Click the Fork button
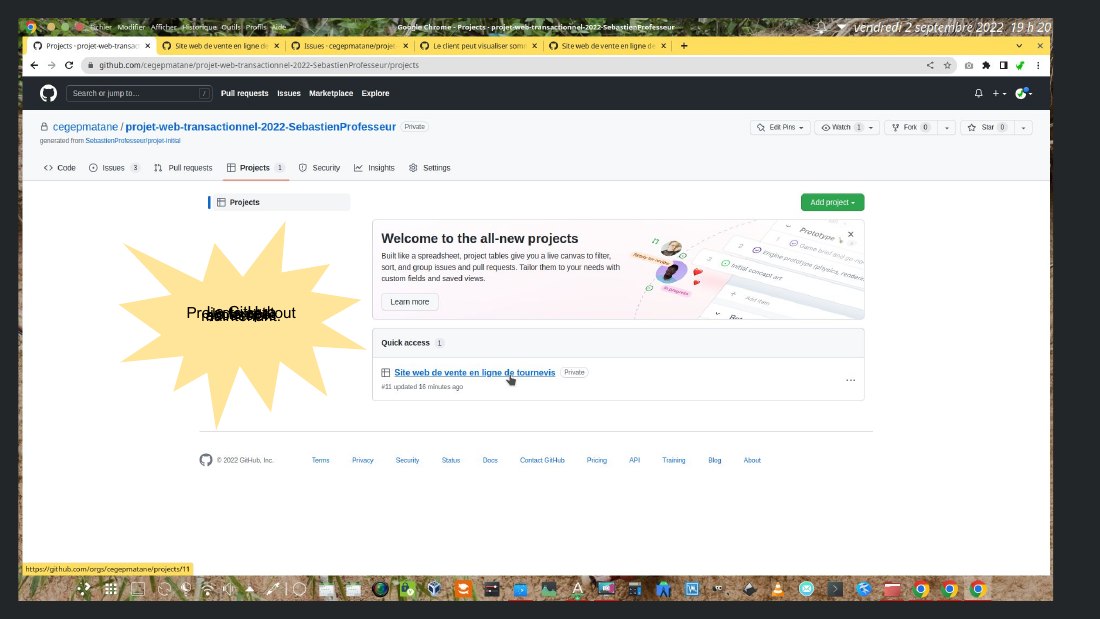Viewport: 1100px width, 619px height. point(911,127)
